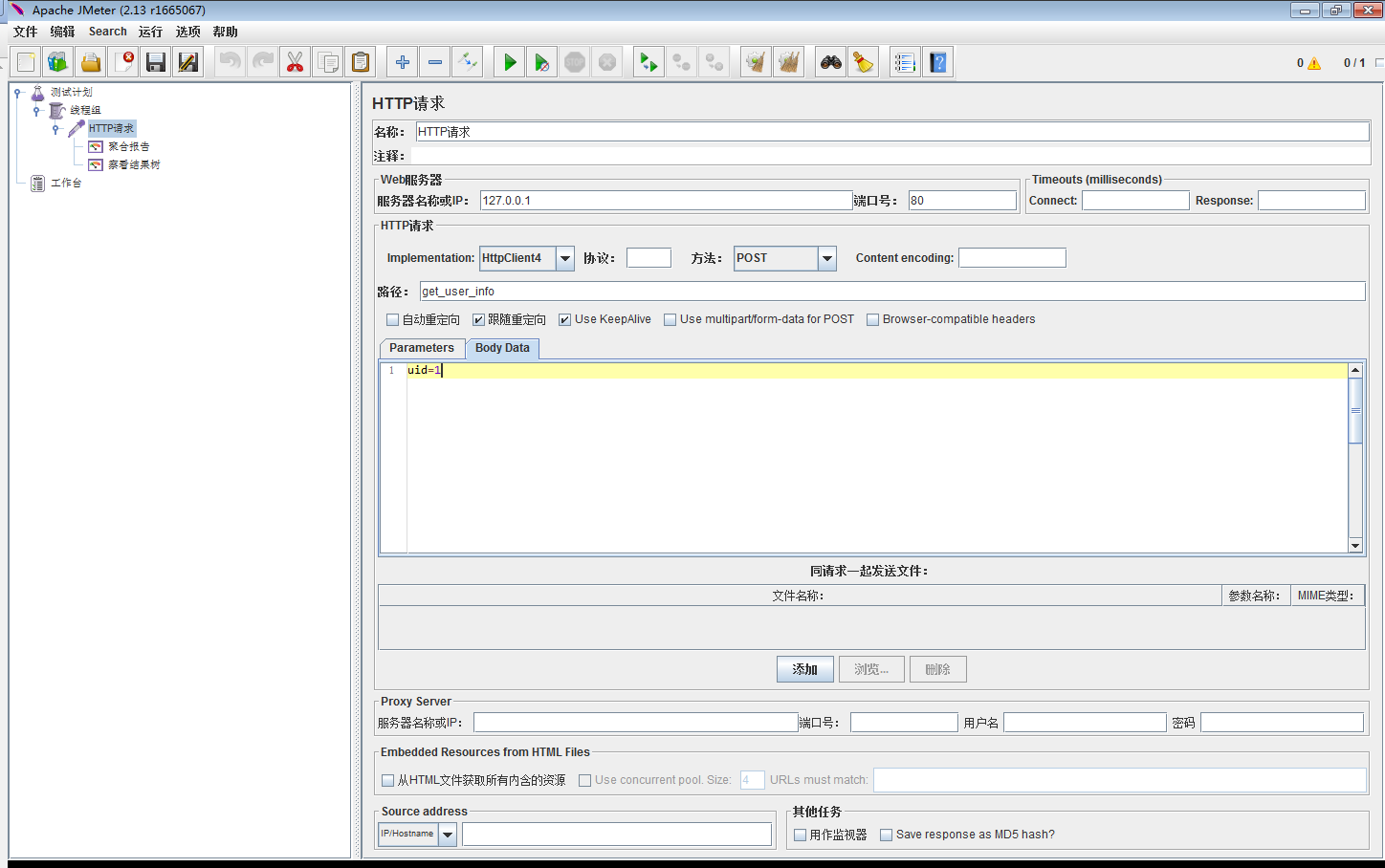This screenshot has width=1385, height=868.
Task: Click the Copy toolbar icon
Action: pyautogui.click(x=327, y=62)
